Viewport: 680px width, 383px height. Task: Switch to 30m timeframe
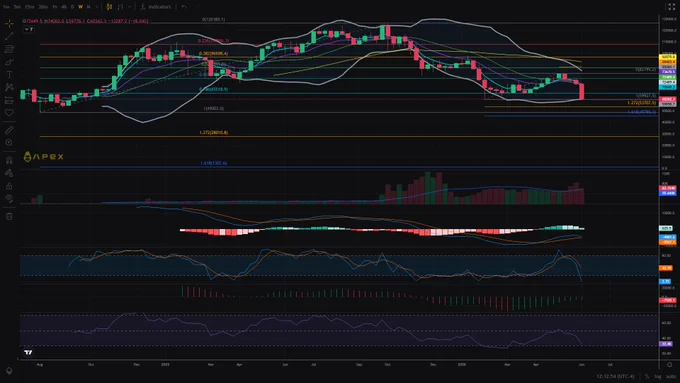tap(43, 7)
